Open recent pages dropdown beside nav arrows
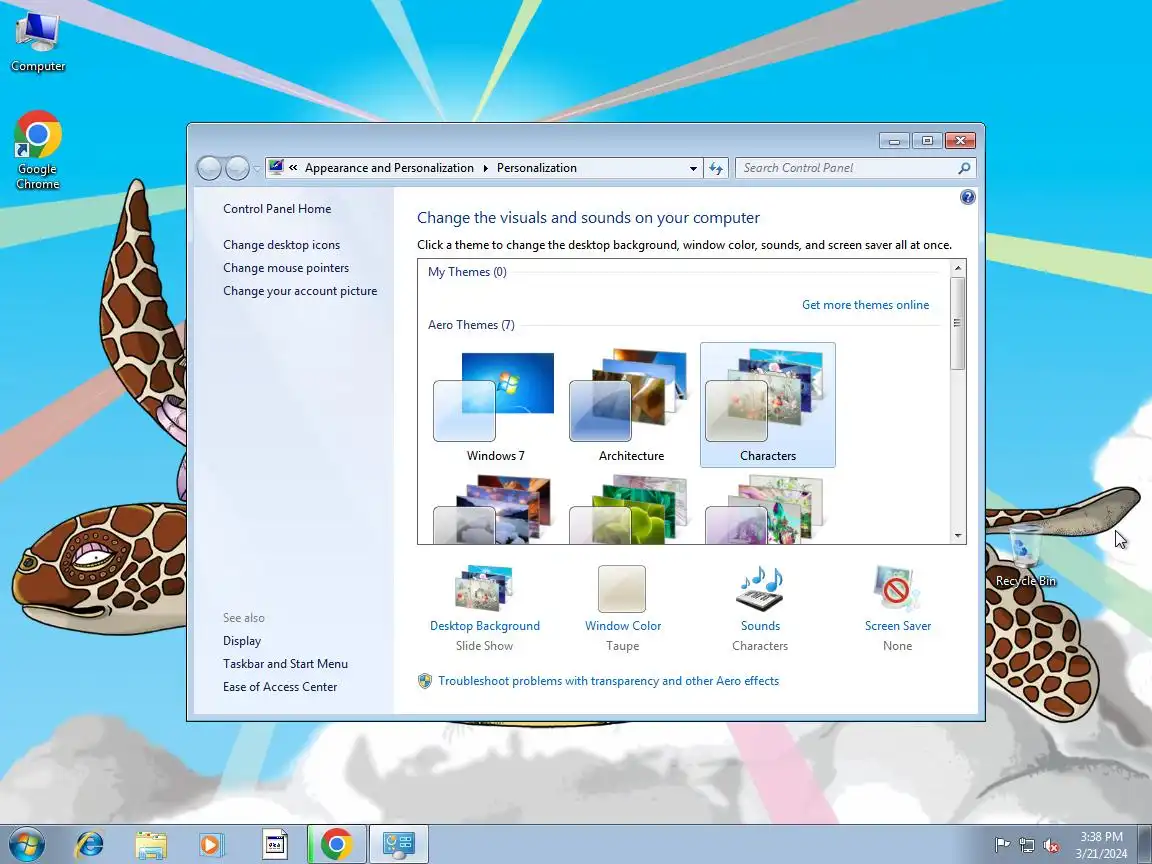1152x864 pixels. tap(256, 168)
